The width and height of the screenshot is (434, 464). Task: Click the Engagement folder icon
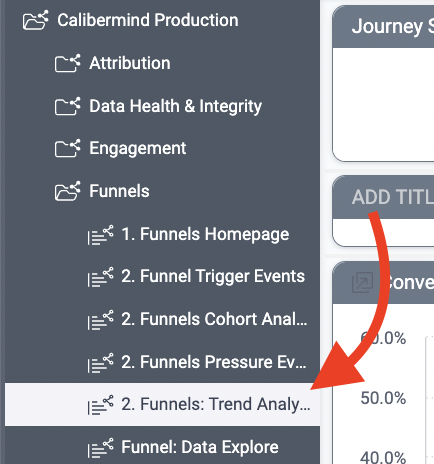click(x=67, y=148)
